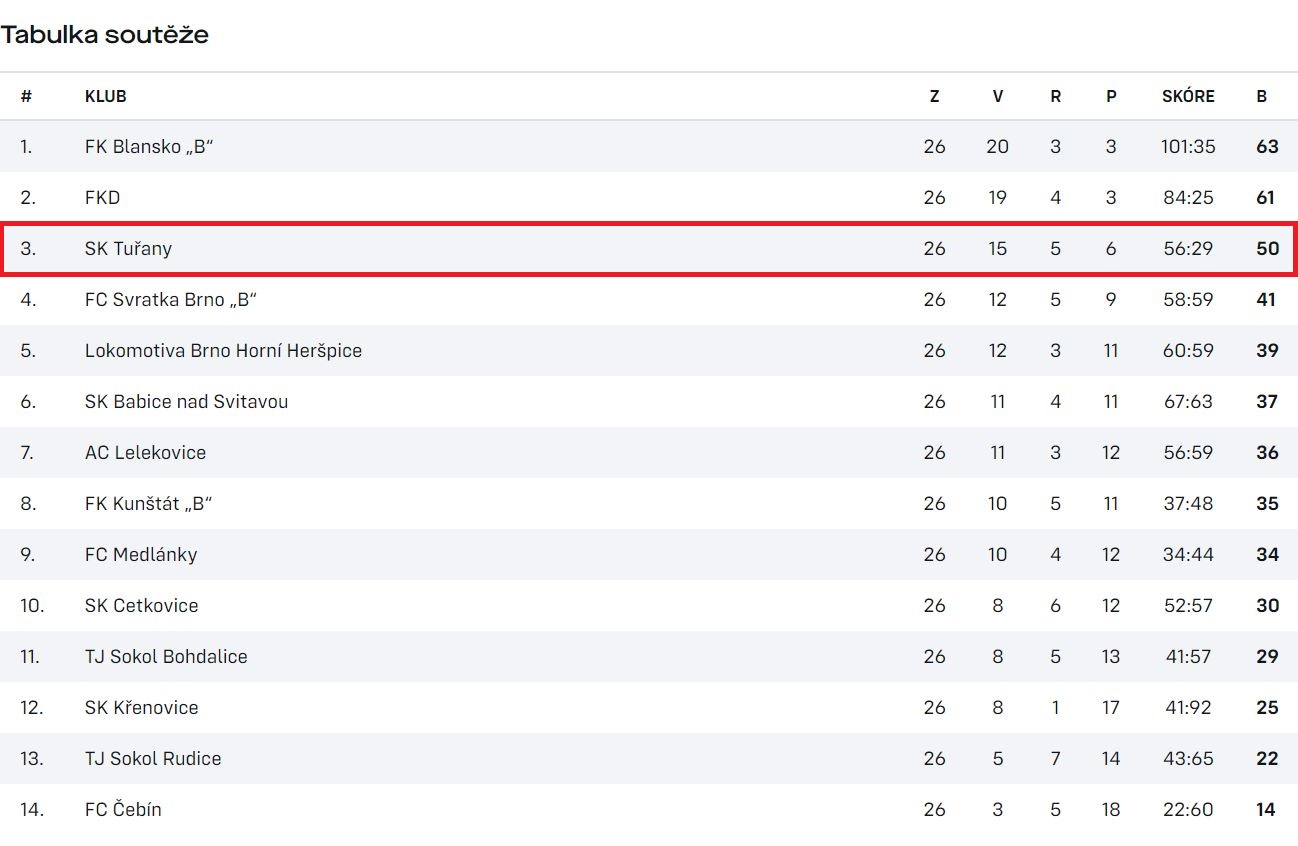The height and width of the screenshot is (846, 1298).
Task: Click the FKD club name
Action: tap(102, 198)
